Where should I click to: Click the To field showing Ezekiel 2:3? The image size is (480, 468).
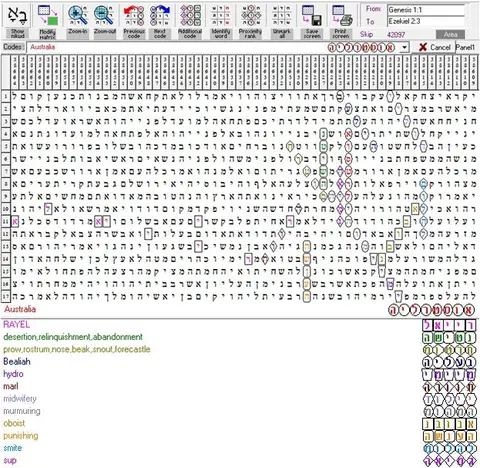point(426,21)
